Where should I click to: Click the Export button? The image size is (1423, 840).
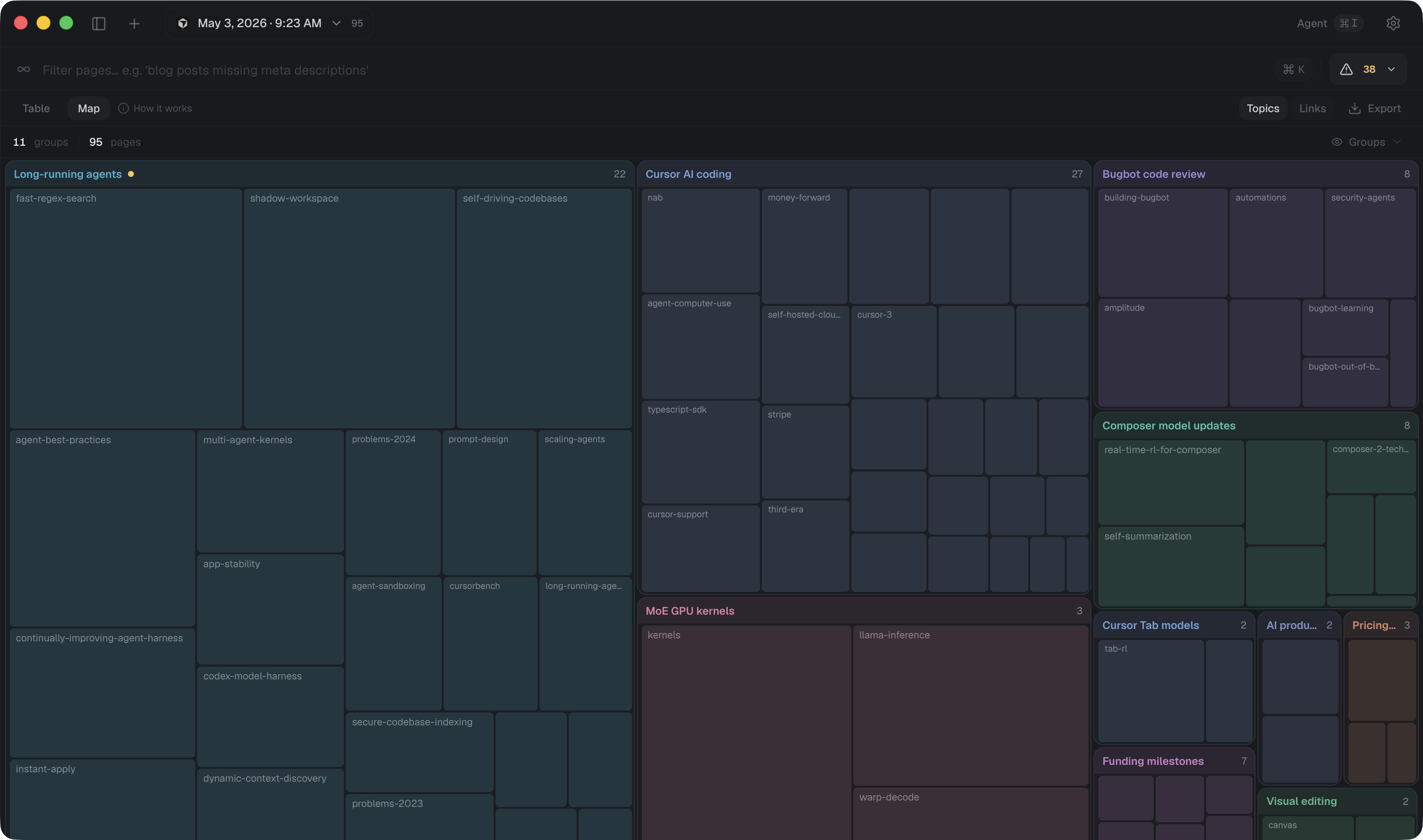point(1375,108)
